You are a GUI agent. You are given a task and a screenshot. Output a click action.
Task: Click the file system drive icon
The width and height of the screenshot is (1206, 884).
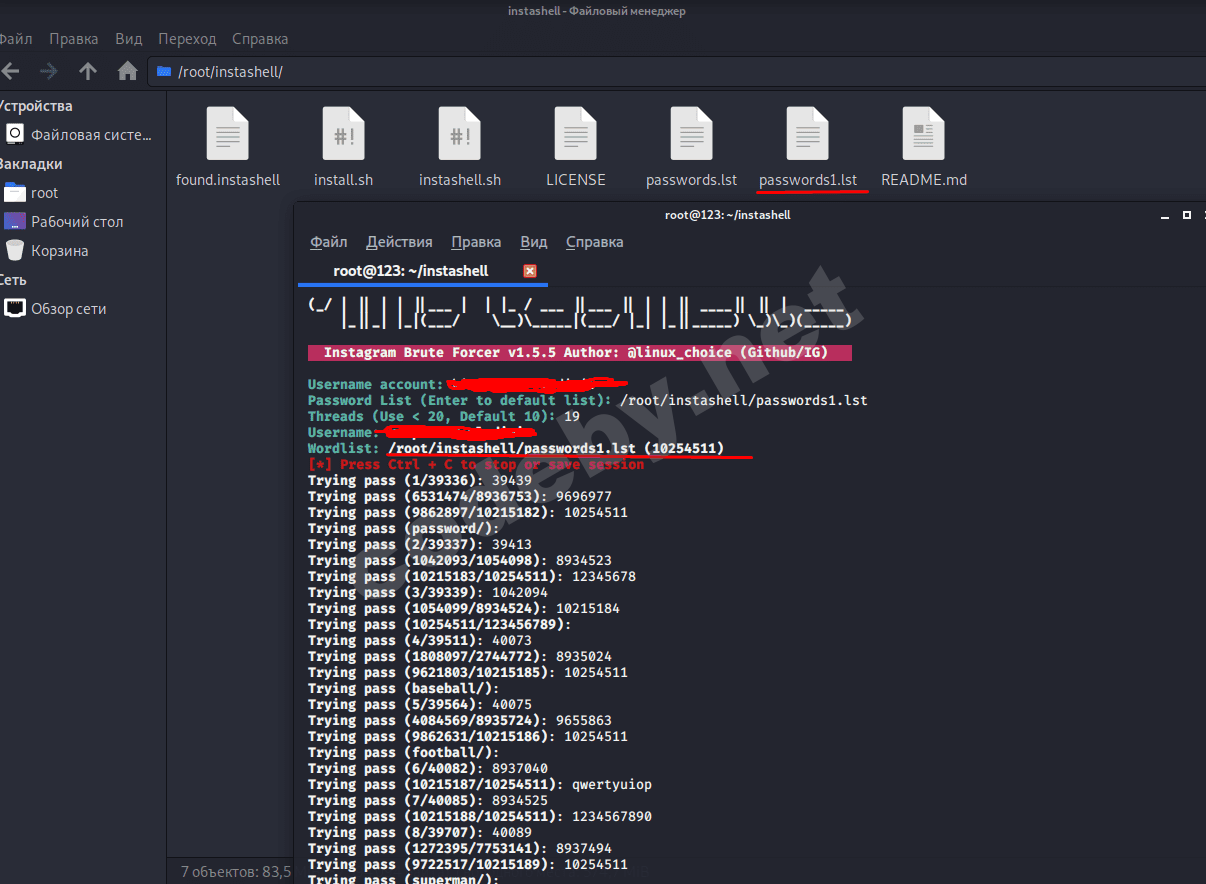pyautogui.click(x=15, y=134)
